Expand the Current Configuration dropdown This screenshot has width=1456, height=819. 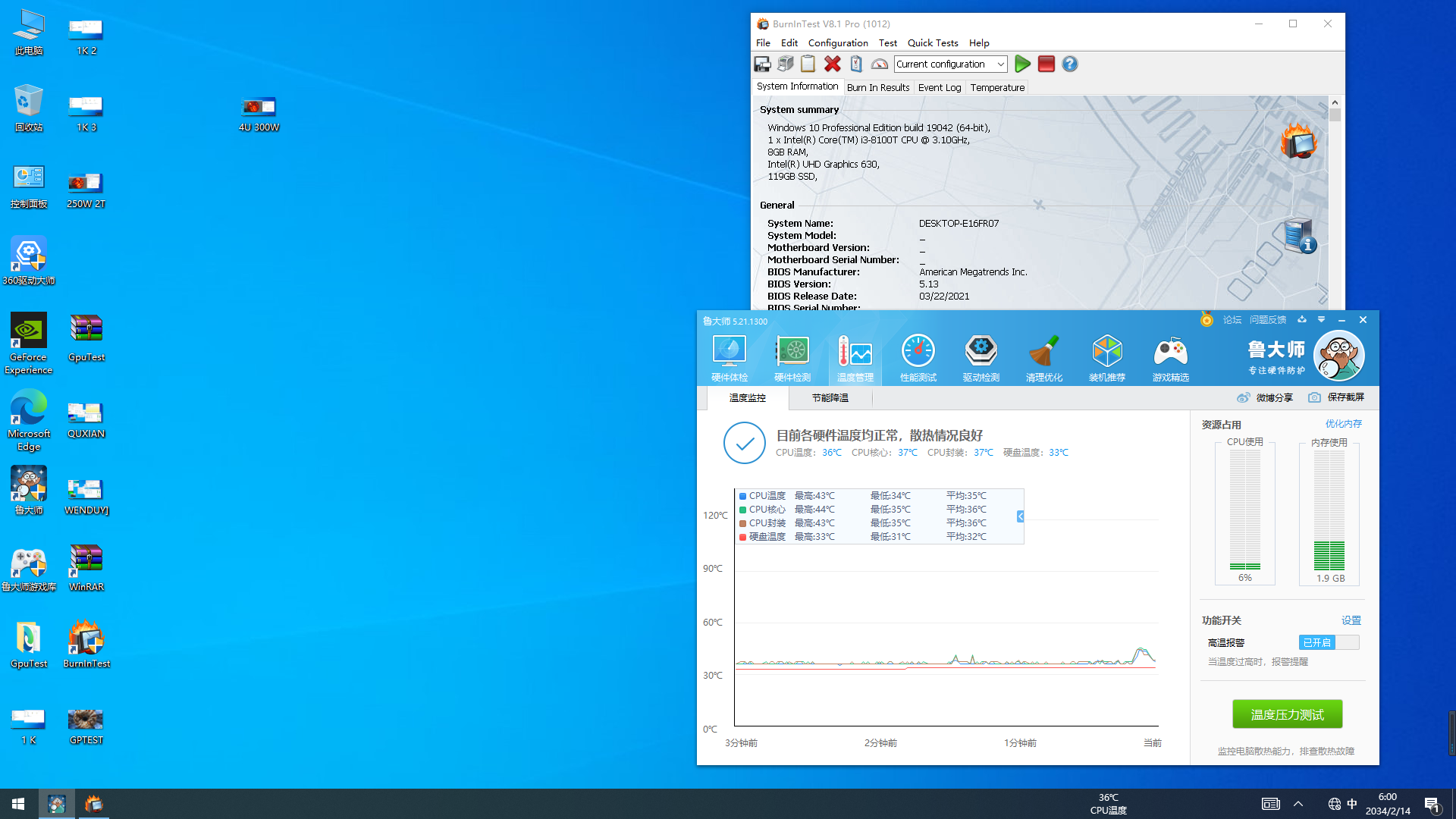click(x=1001, y=64)
